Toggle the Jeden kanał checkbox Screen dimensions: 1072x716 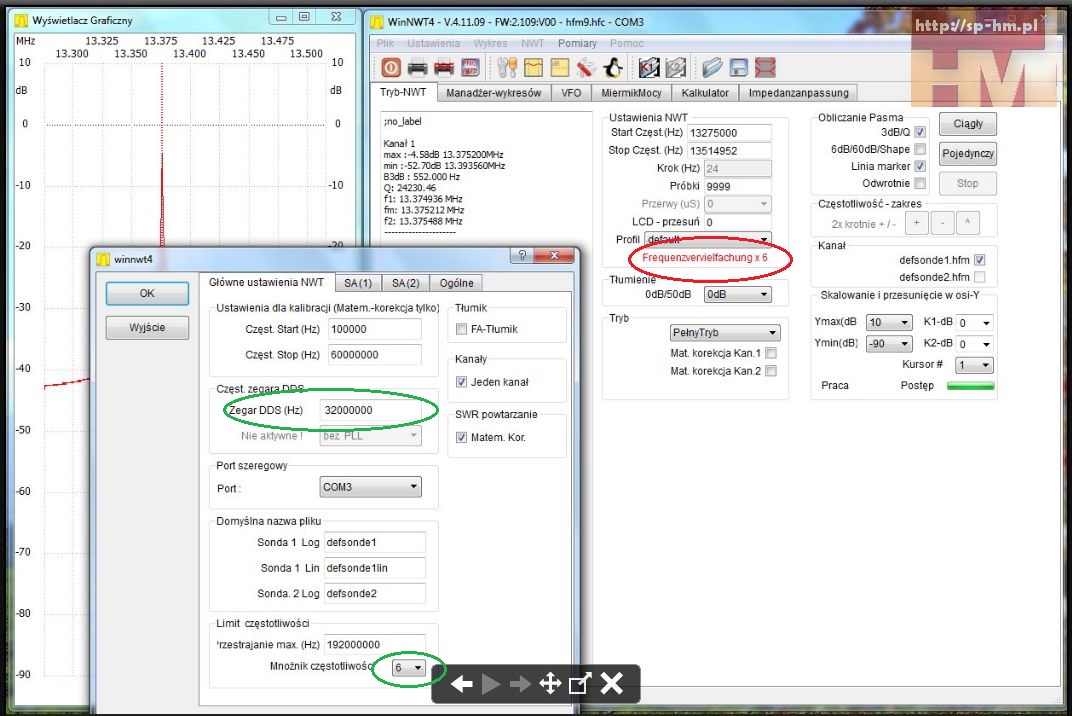(462, 382)
